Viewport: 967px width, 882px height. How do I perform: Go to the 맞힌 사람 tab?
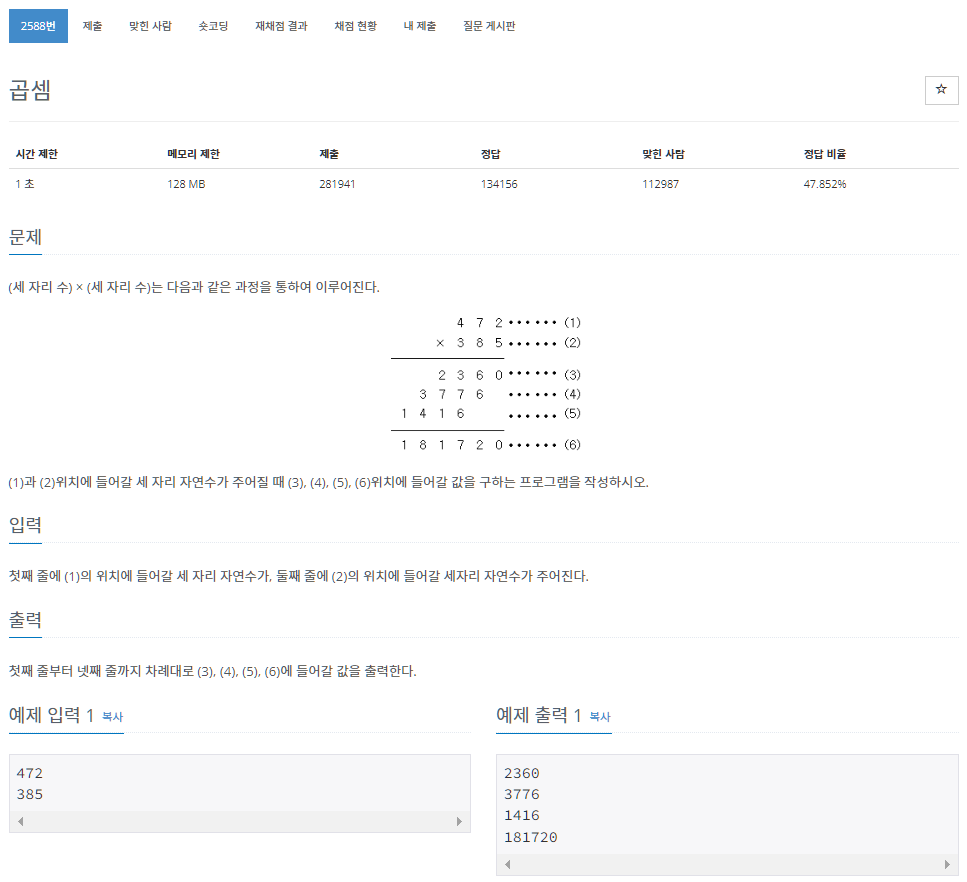point(150,26)
